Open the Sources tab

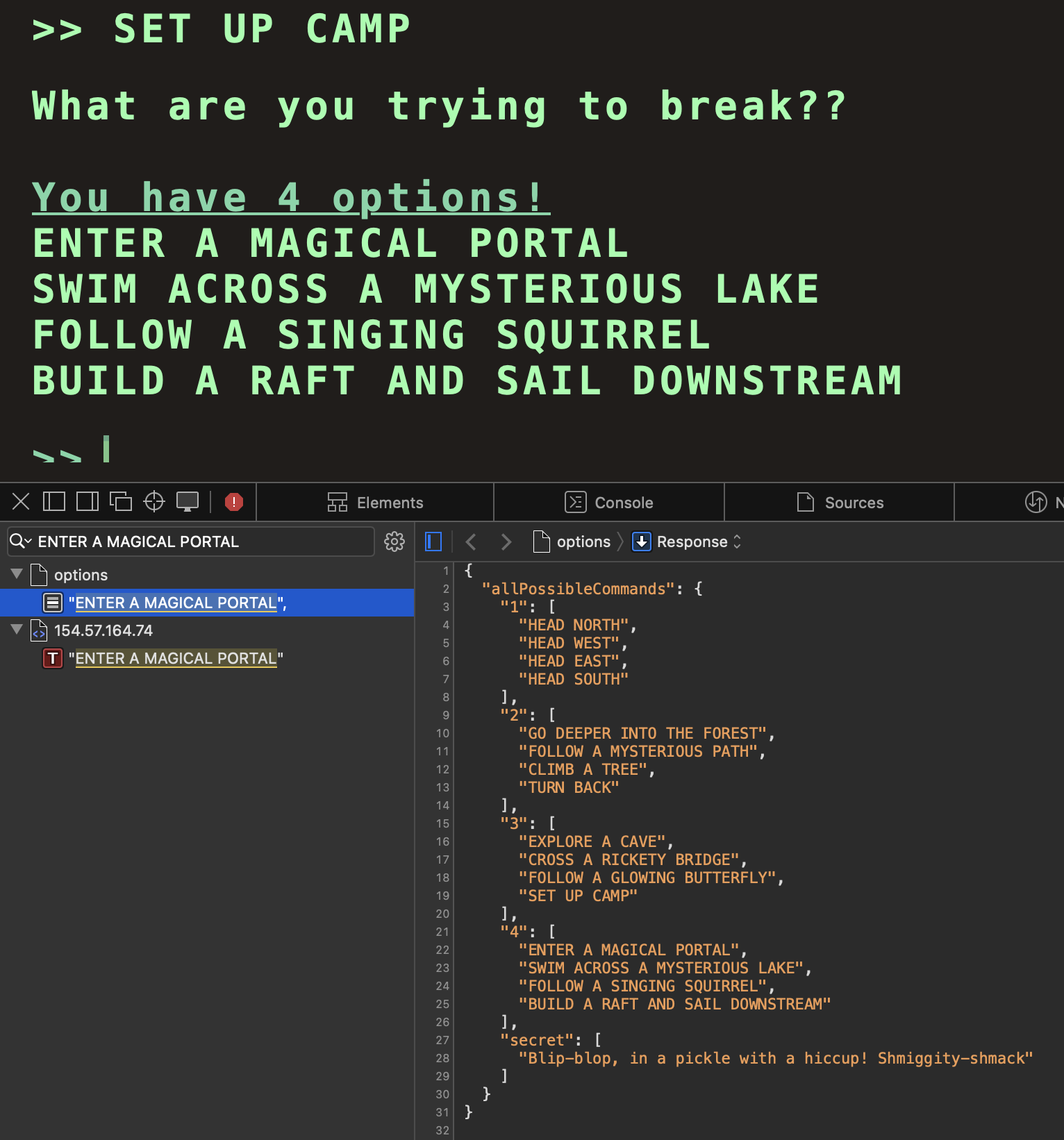[x=840, y=503]
